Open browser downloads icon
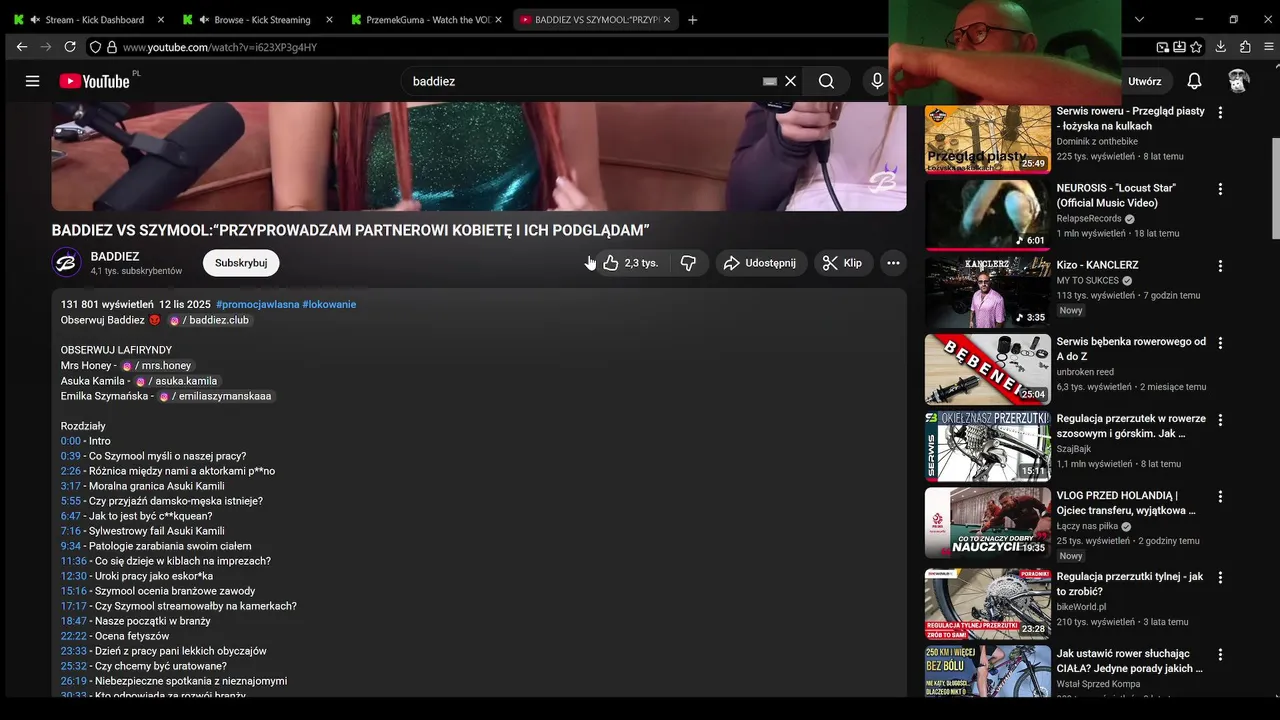The width and height of the screenshot is (1280, 720). [1221, 47]
